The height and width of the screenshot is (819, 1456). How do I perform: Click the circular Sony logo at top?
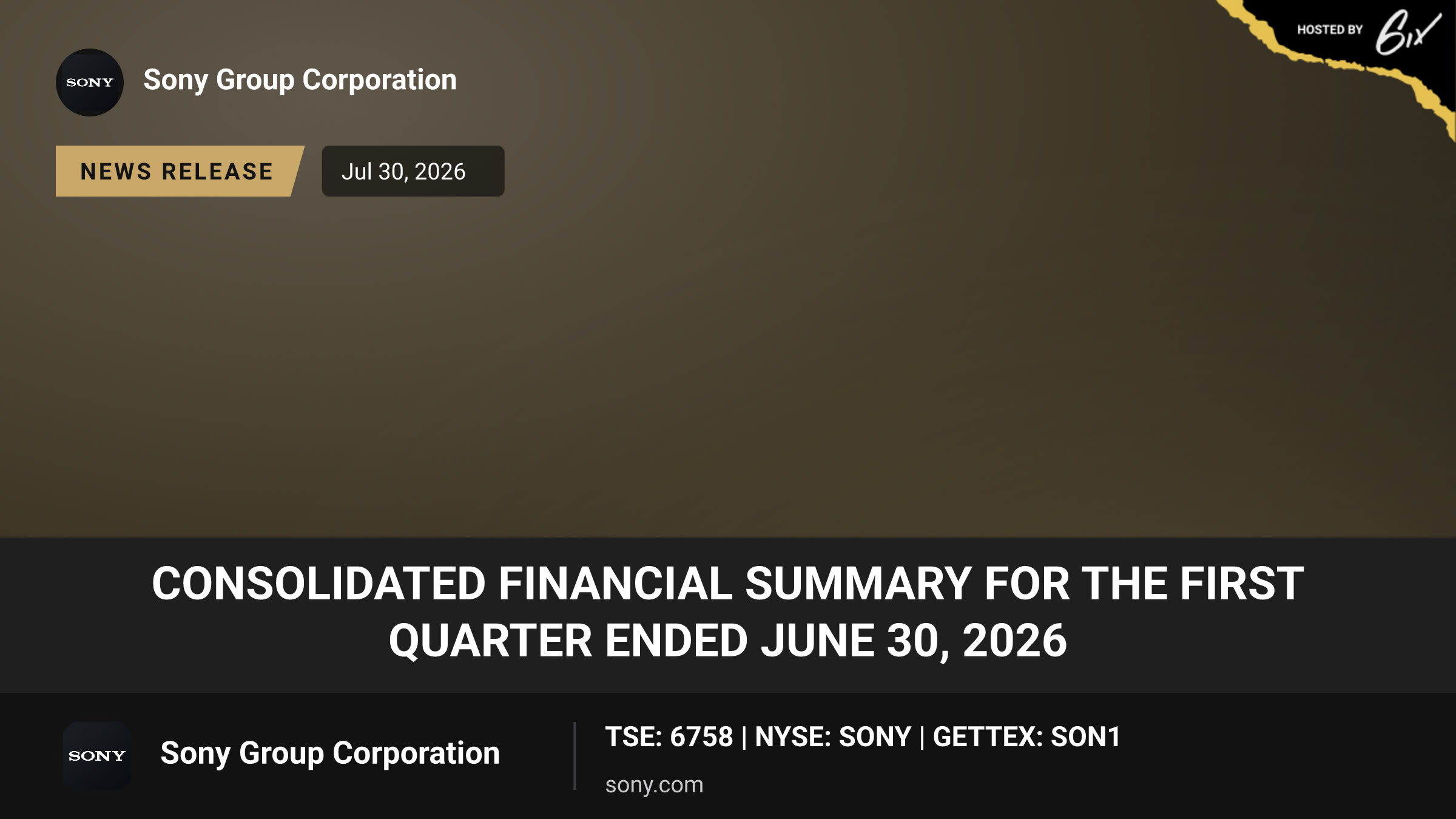click(90, 83)
